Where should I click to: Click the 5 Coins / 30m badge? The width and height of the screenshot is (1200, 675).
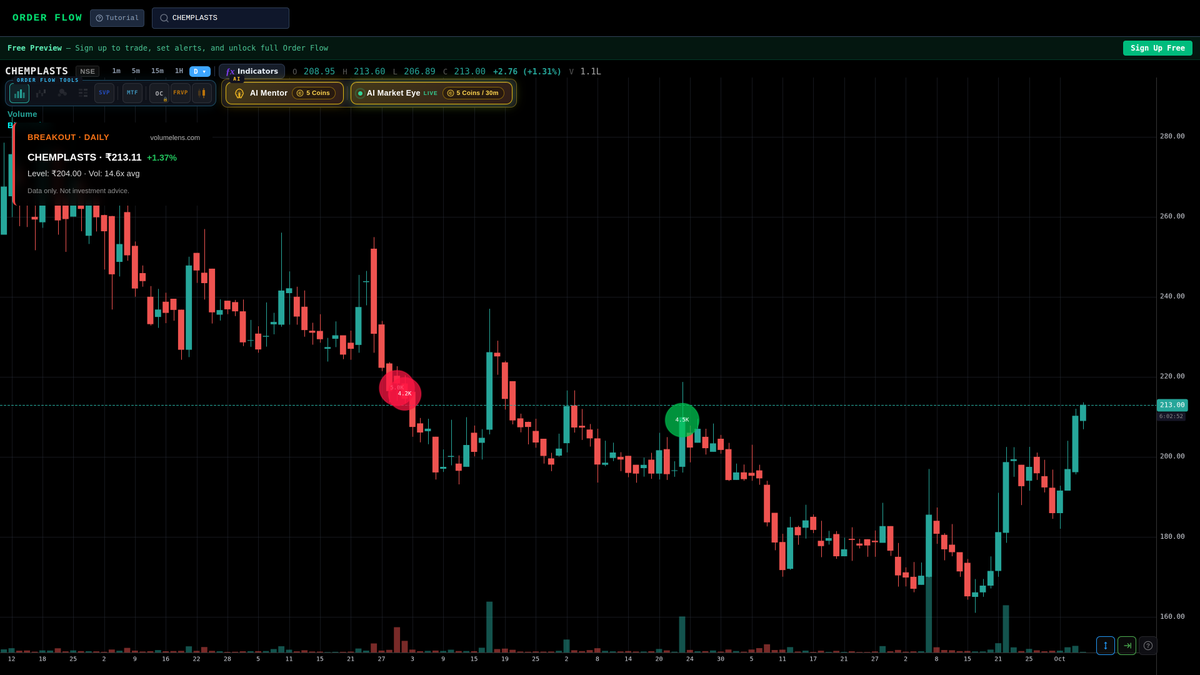click(x=474, y=93)
